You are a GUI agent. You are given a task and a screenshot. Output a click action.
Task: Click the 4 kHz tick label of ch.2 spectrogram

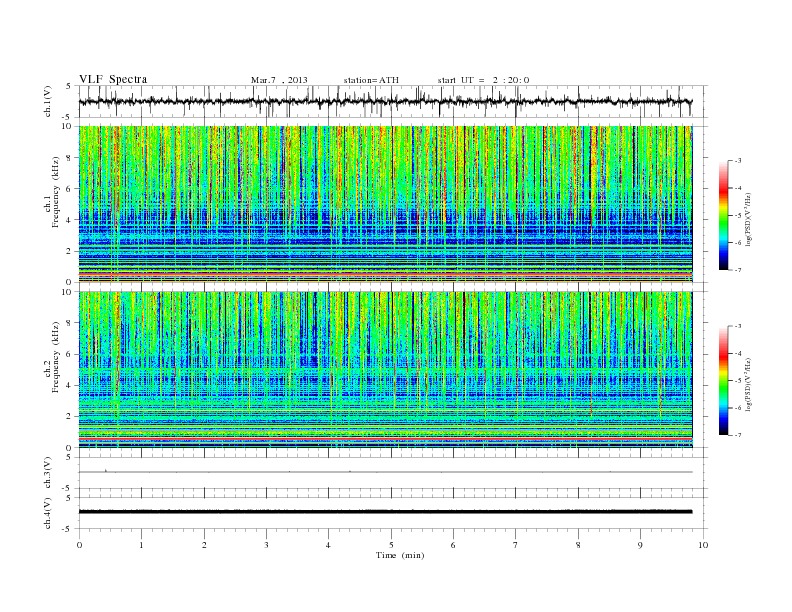tap(69, 385)
